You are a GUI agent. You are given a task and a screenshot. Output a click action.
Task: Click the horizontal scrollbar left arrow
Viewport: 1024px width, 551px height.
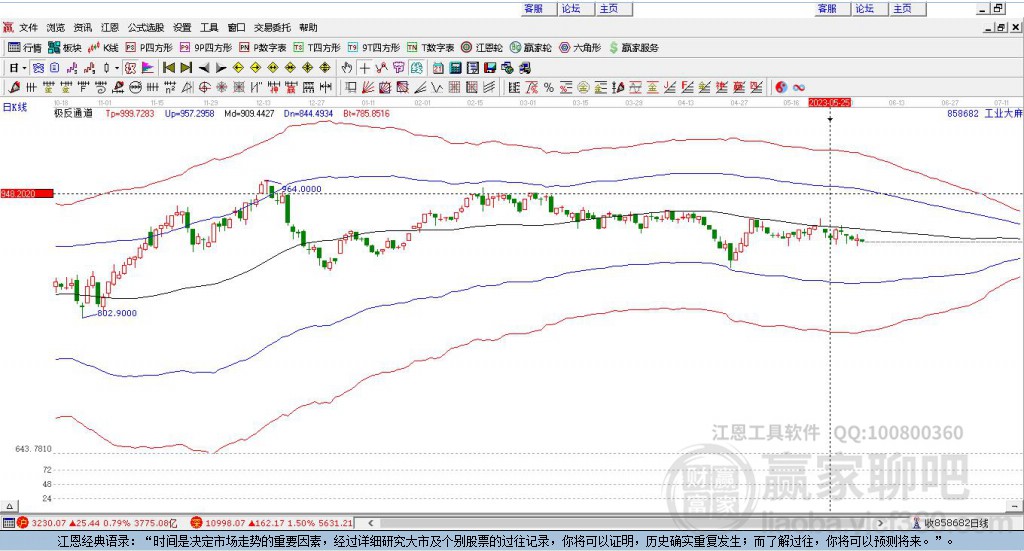[370, 523]
